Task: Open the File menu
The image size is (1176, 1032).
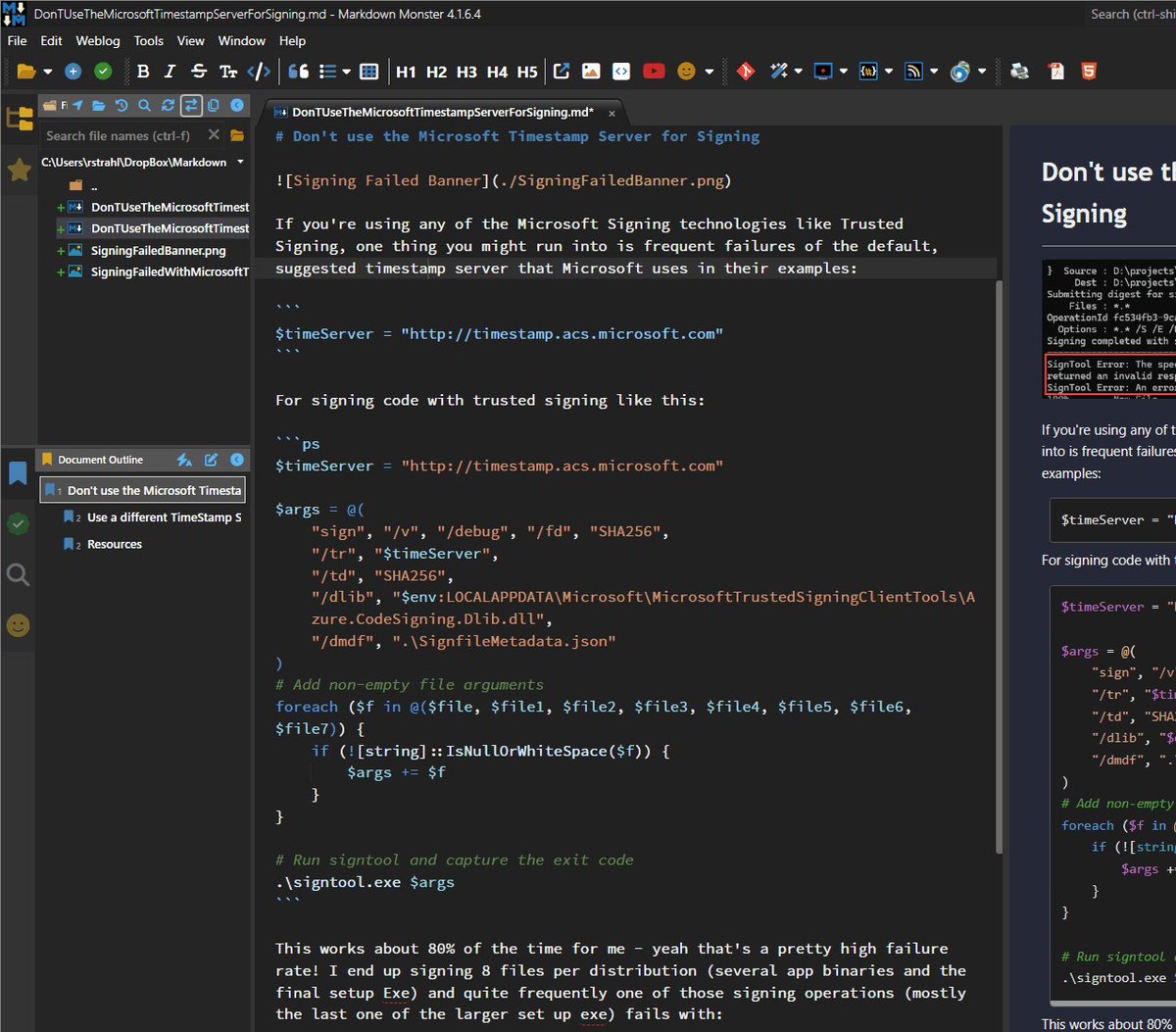Action: coord(18,41)
